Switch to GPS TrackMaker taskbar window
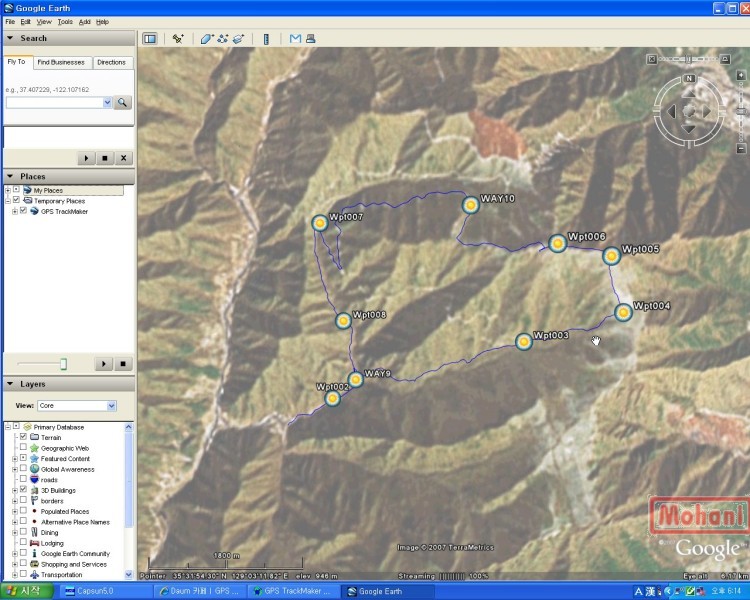This screenshot has width=750, height=600. click(292, 591)
